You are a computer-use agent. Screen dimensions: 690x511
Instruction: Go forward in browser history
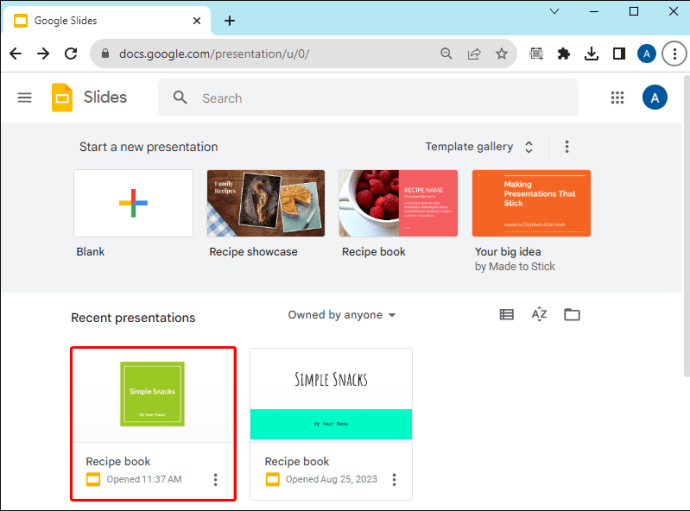tap(43, 54)
